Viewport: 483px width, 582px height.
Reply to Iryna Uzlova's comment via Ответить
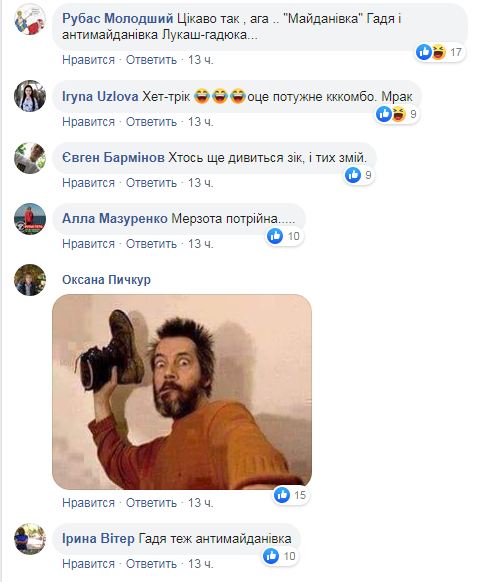tap(151, 122)
